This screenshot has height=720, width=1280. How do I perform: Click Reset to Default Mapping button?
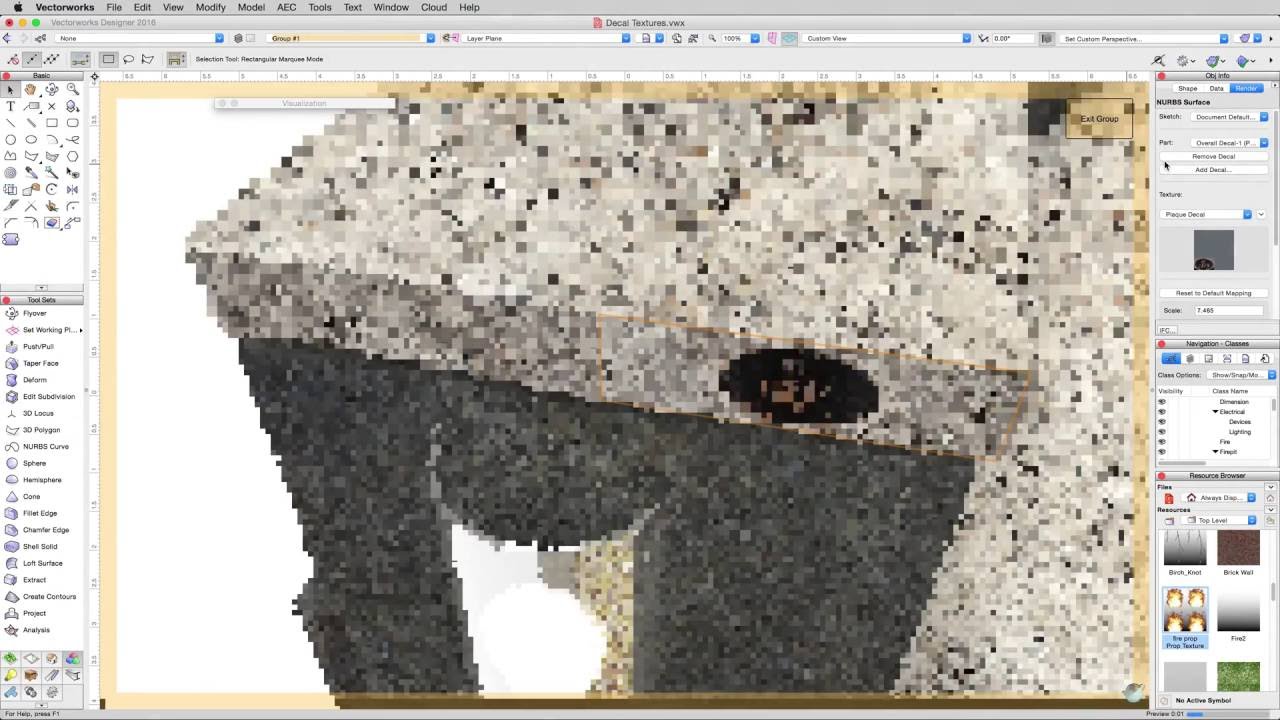1213,293
